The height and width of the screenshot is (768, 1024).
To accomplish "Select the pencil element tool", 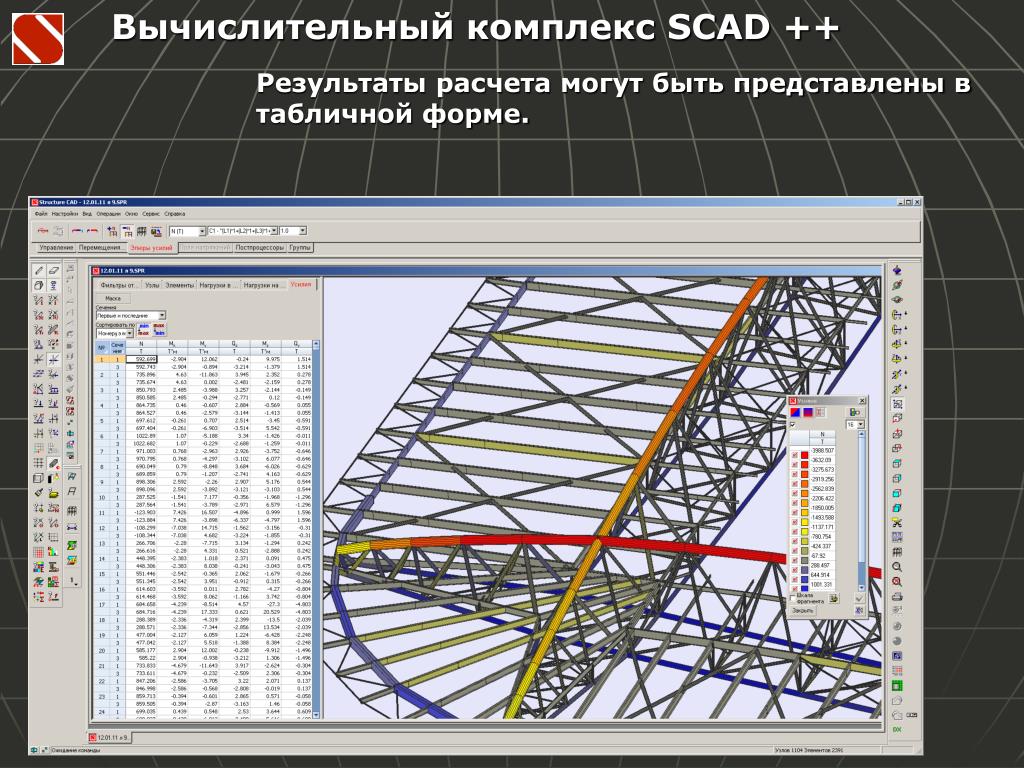I will [39, 270].
